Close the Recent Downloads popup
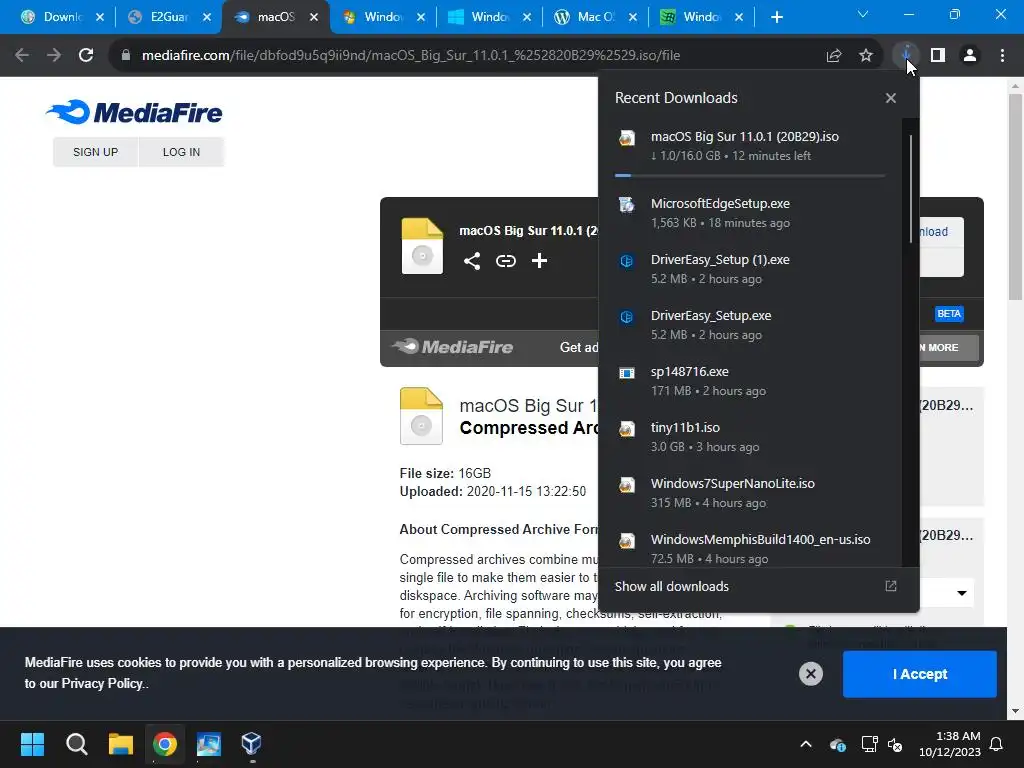1024x768 pixels. (x=891, y=98)
